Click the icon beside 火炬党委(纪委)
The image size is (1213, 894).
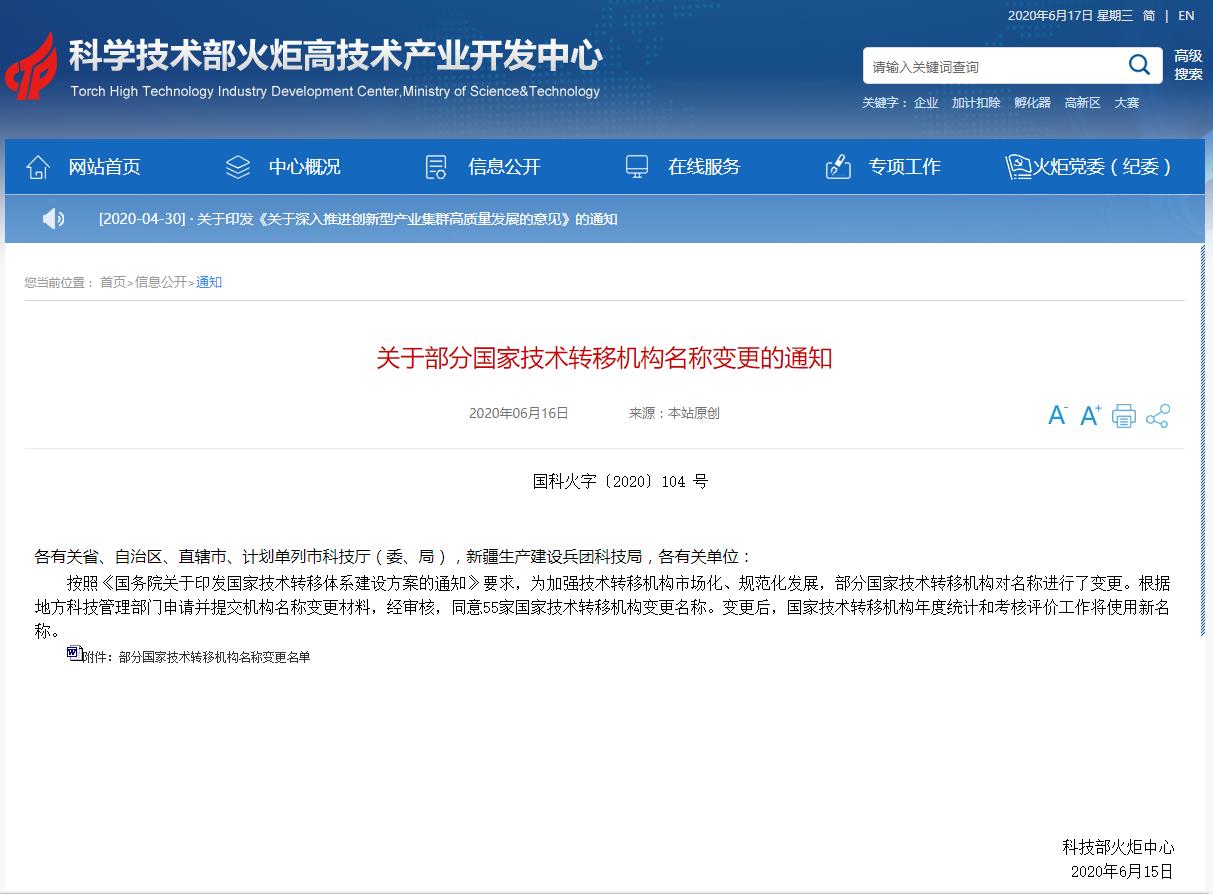click(1018, 167)
